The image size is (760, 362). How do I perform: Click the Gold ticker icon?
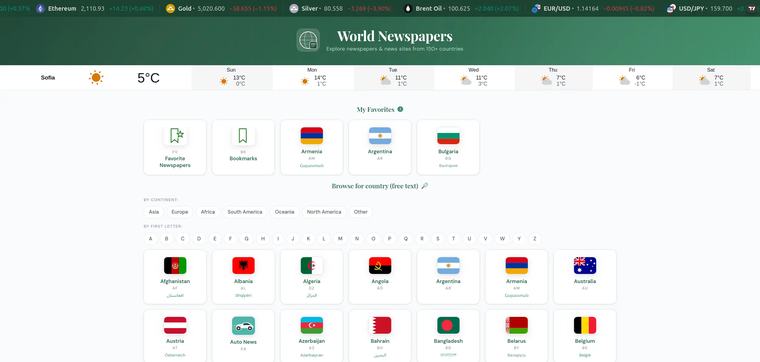[170, 8]
